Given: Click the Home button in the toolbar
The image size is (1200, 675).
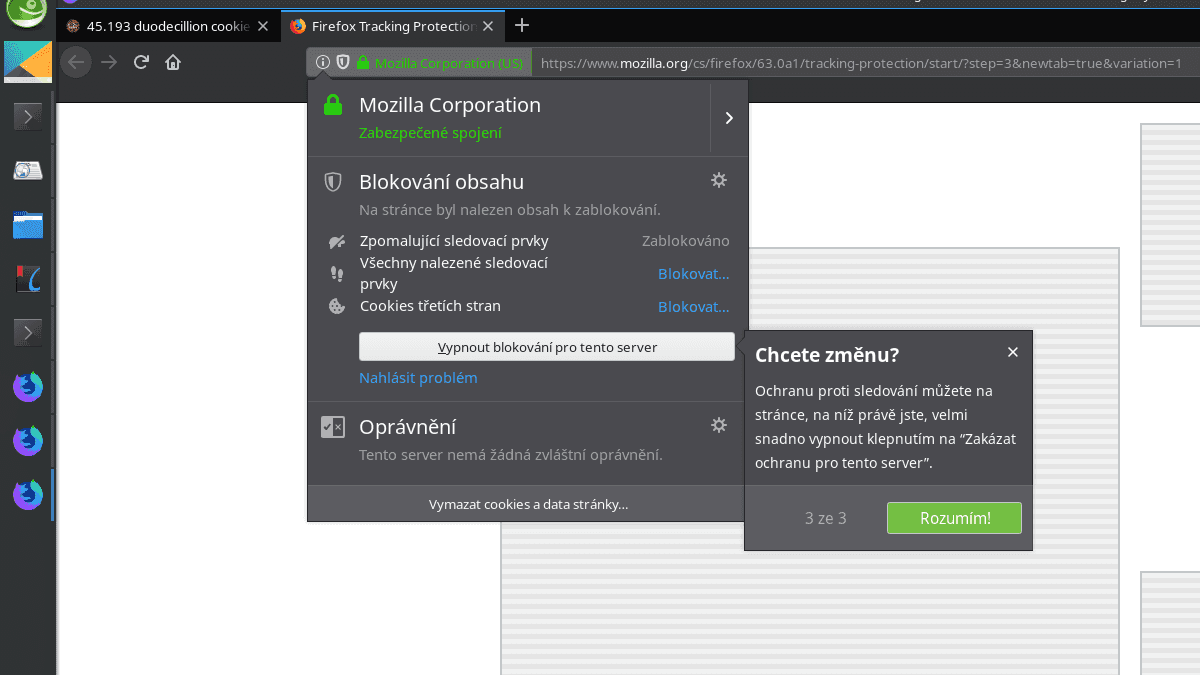Looking at the screenshot, I should [173, 62].
